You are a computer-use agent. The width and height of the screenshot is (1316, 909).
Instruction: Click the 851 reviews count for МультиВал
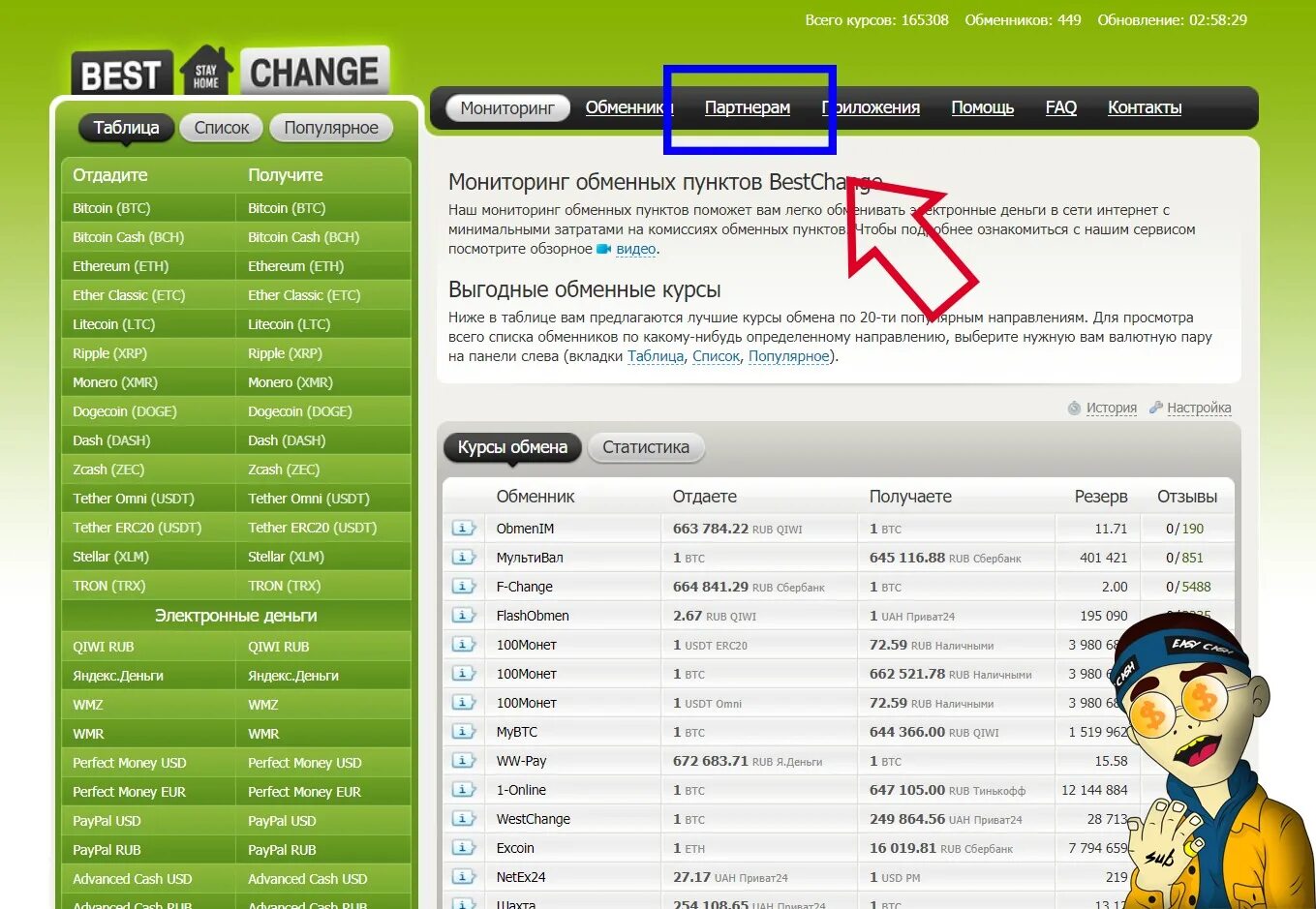click(1192, 558)
